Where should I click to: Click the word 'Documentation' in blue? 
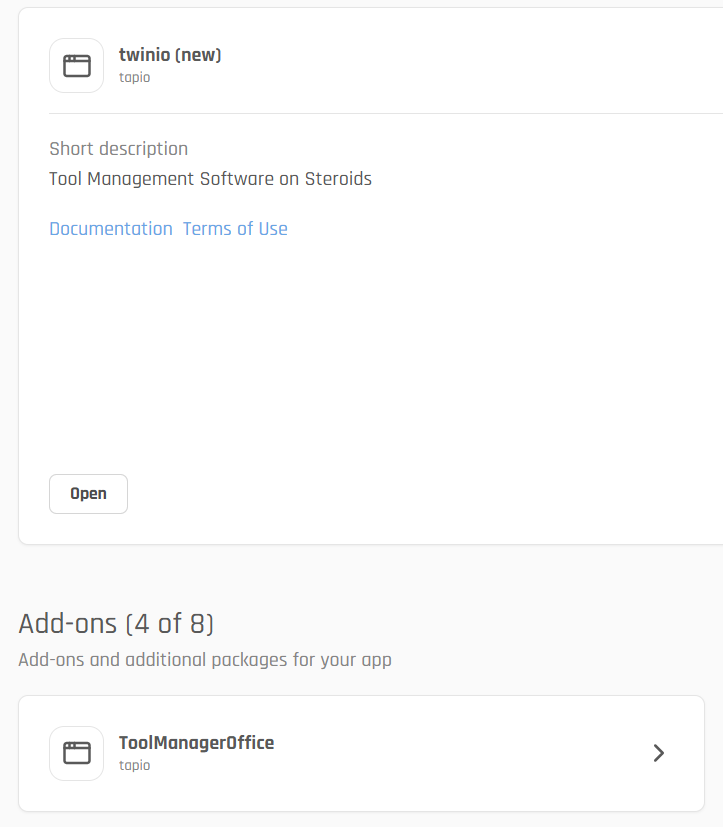[111, 229]
